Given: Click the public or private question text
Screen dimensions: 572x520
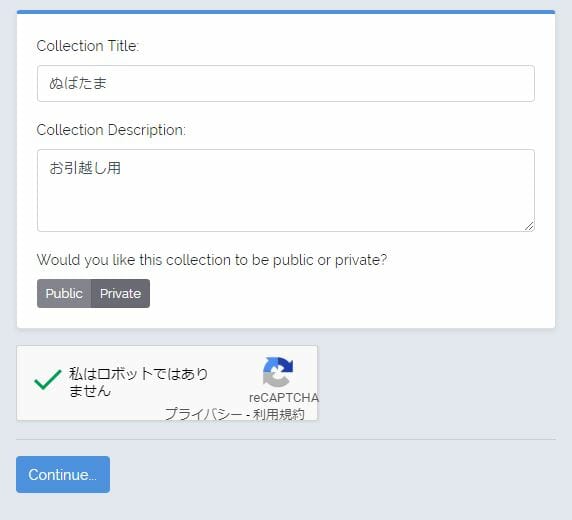Looking at the screenshot, I should pyautogui.click(x=212, y=260).
